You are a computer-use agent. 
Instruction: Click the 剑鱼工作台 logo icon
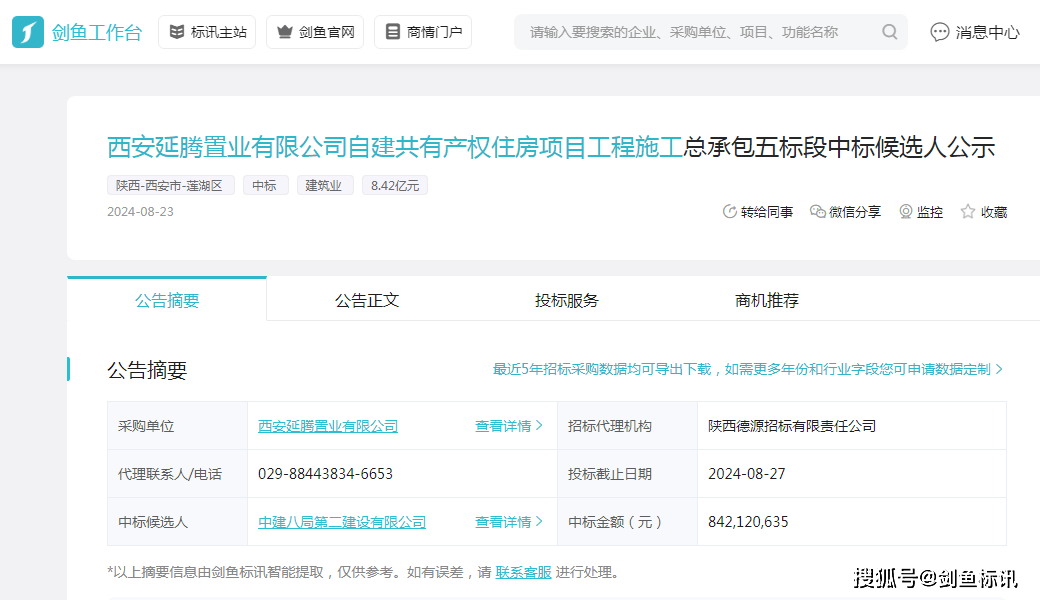[28, 32]
